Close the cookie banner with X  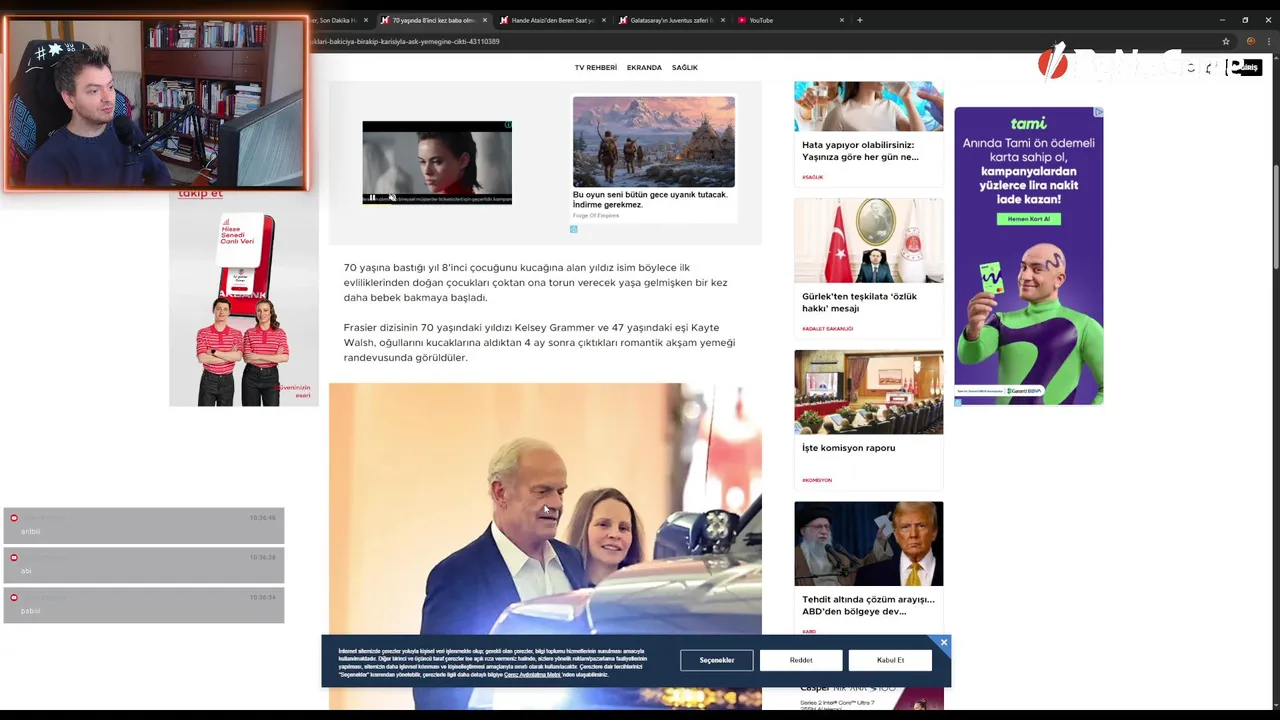pos(943,642)
